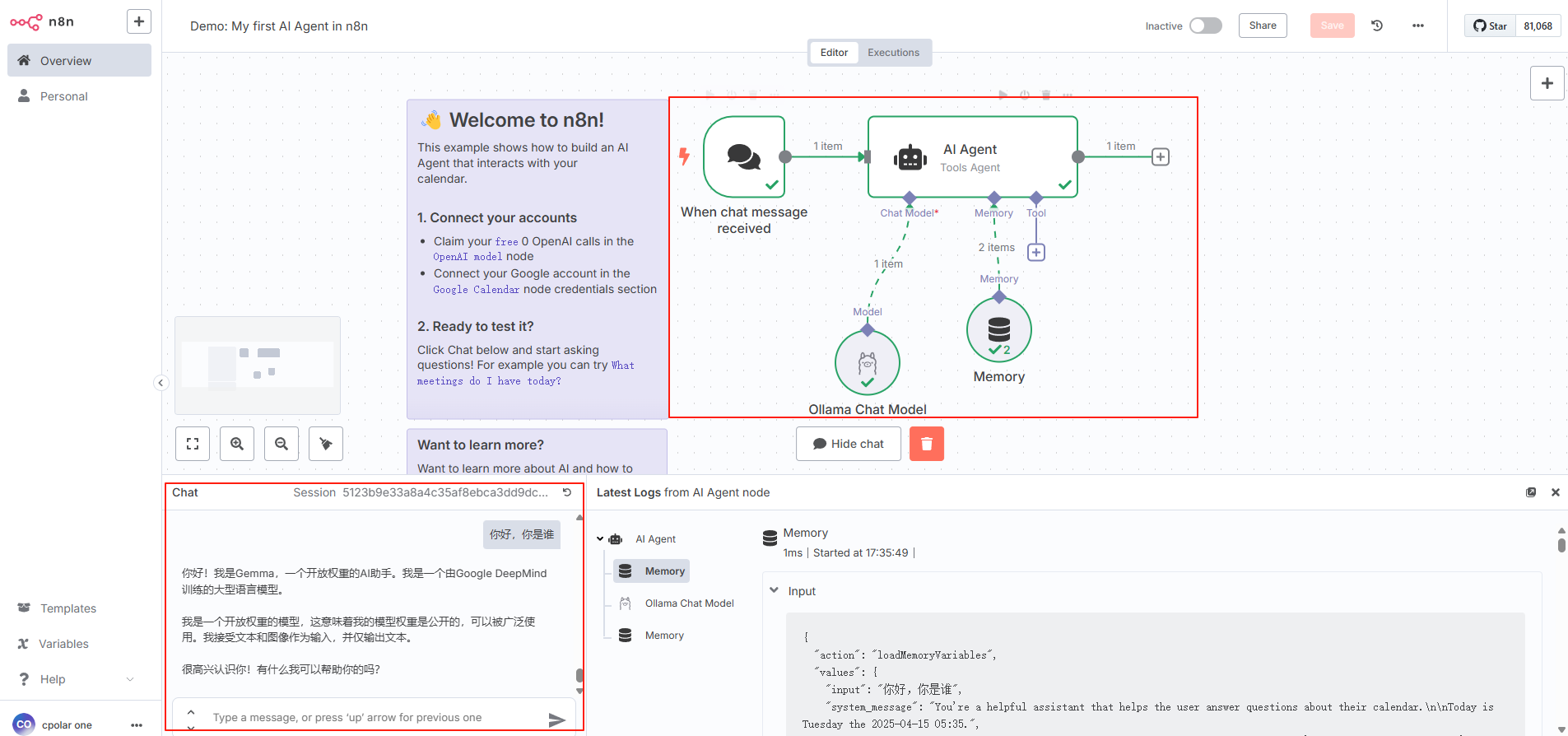Send the chat message

557,720
